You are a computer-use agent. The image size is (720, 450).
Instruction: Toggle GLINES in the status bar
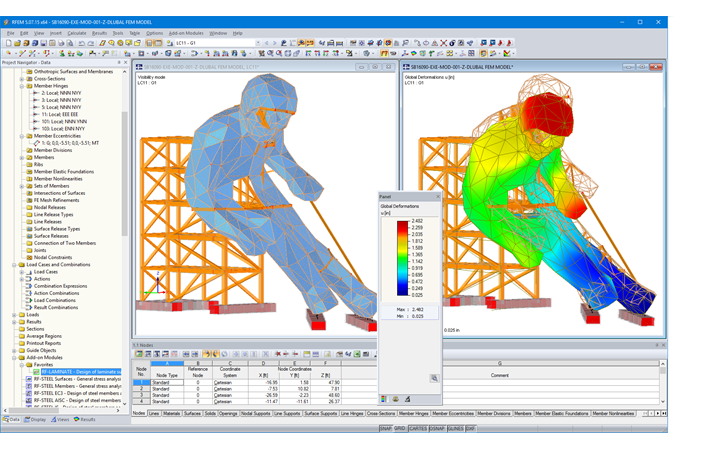tap(456, 428)
